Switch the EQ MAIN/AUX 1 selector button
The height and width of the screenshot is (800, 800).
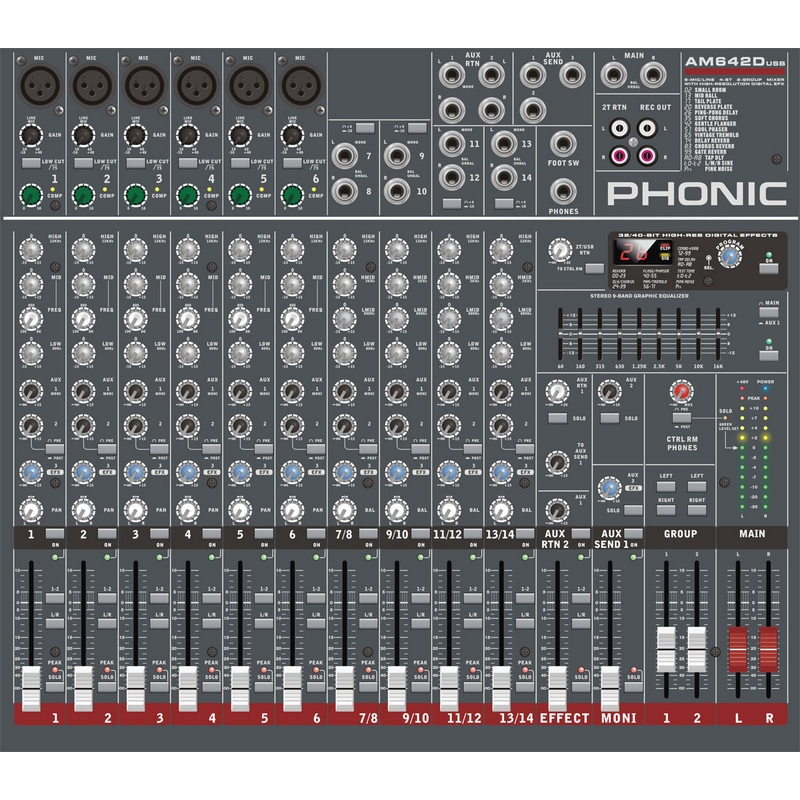pos(768,312)
